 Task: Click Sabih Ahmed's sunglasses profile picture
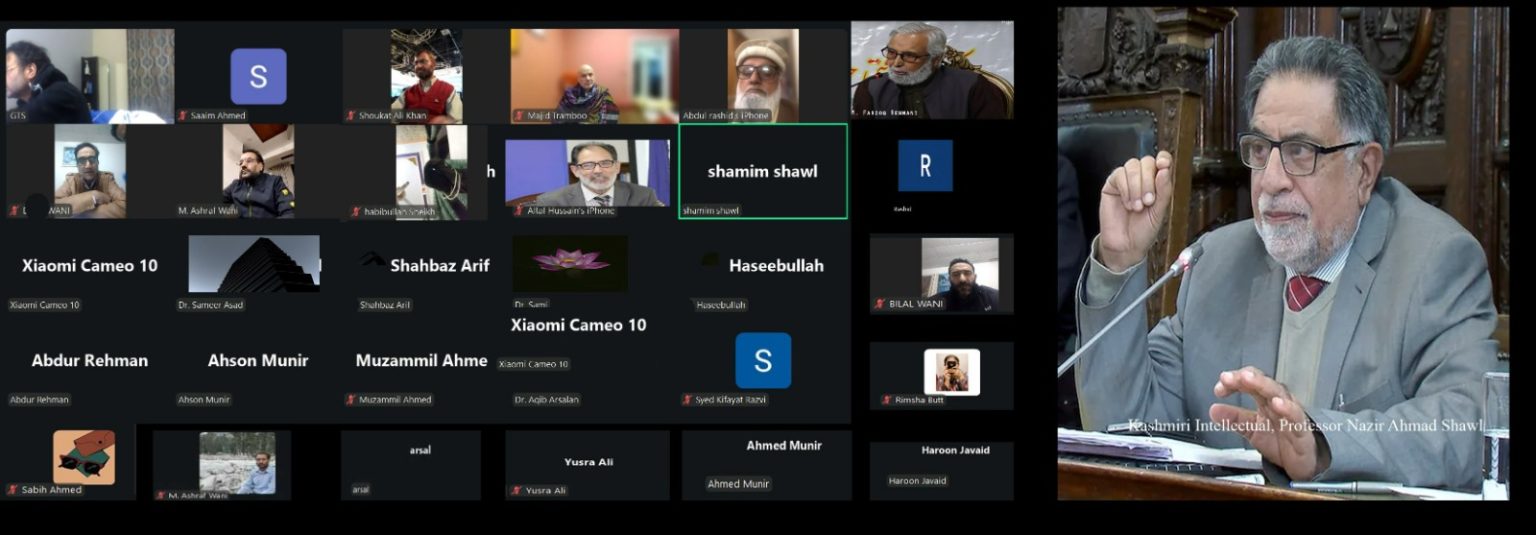coord(84,457)
